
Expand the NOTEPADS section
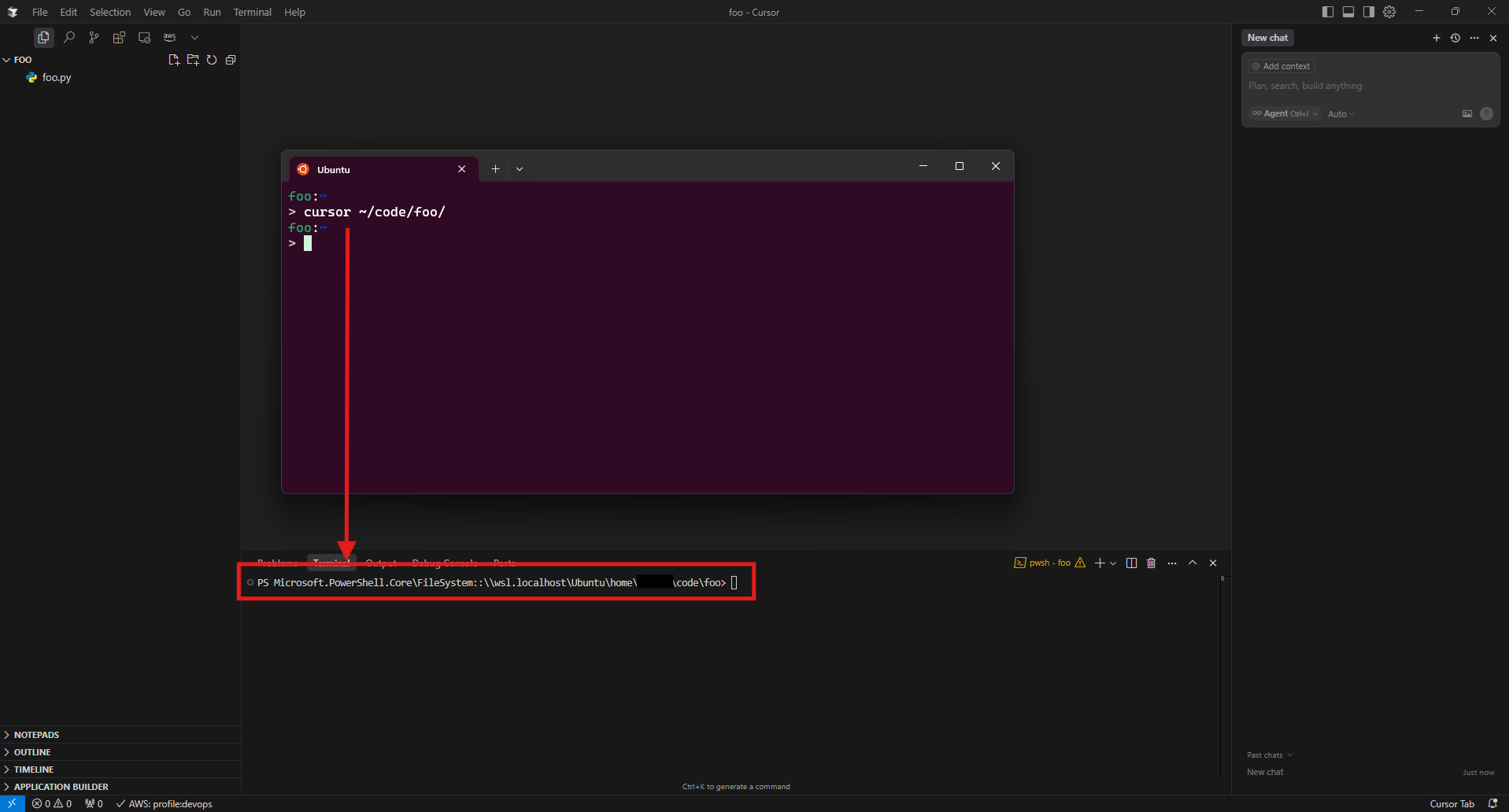coord(120,735)
